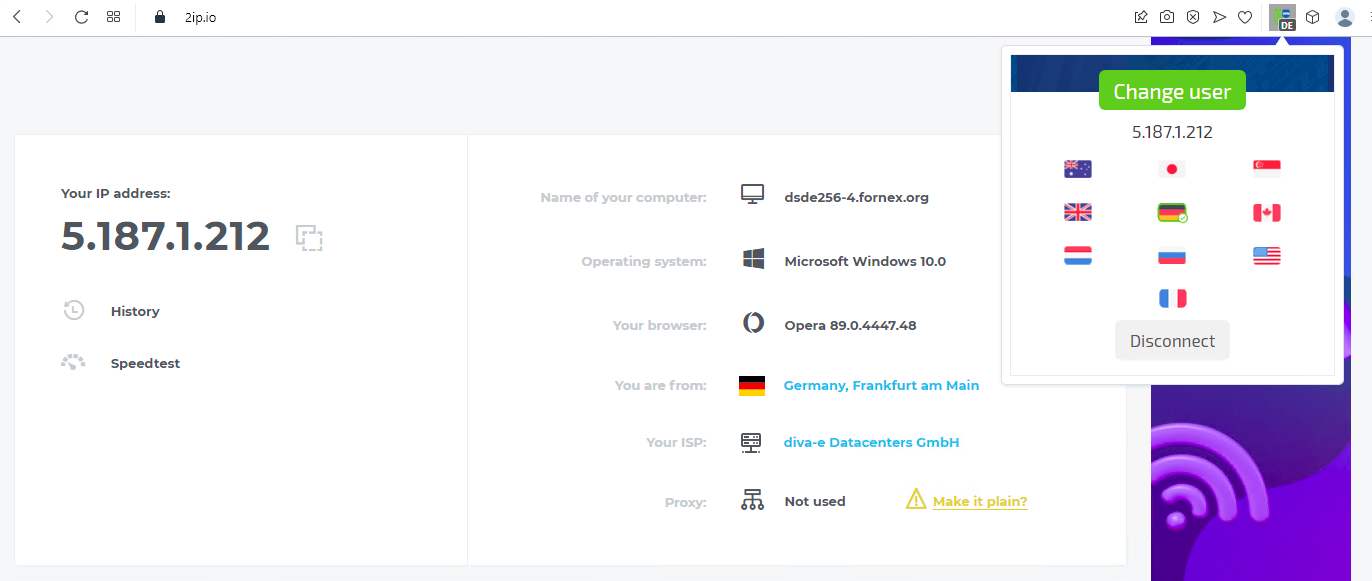This screenshot has height=581, width=1372.
Task: Select the Japan flag server
Action: [x=1172, y=169]
